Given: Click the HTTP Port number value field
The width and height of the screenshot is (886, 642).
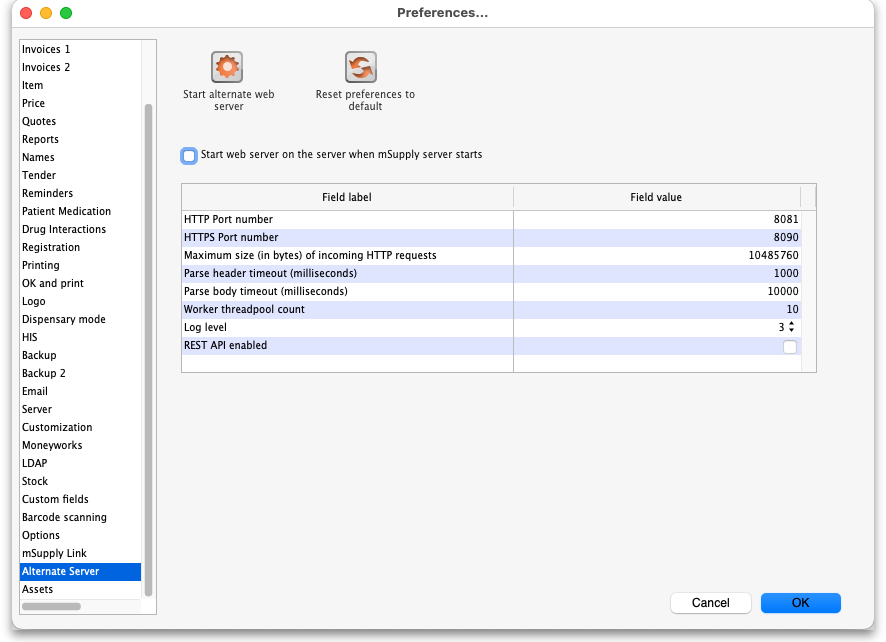Looking at the screenshot, I should [656, 220].
